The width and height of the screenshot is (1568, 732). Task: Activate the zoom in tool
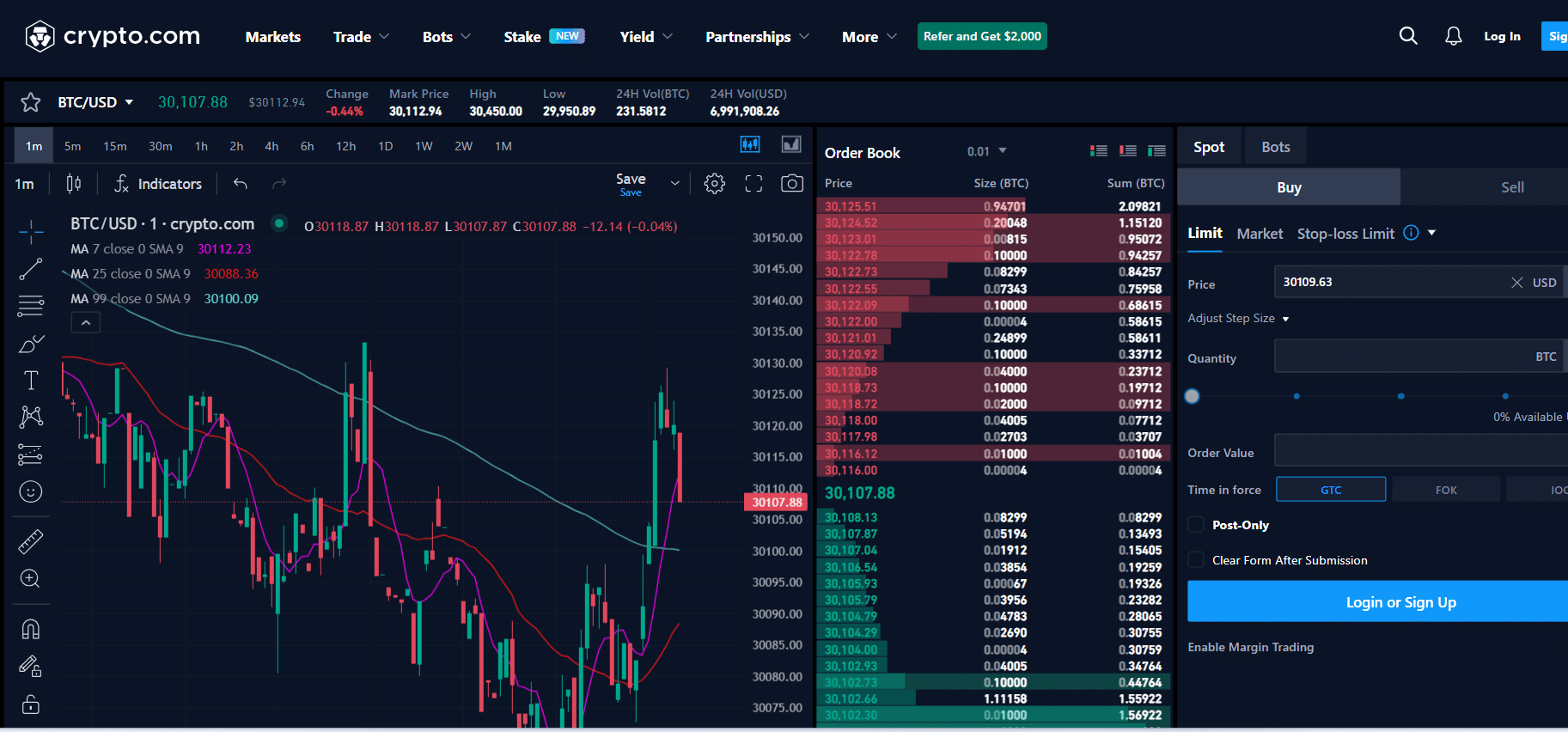point(31,579)
